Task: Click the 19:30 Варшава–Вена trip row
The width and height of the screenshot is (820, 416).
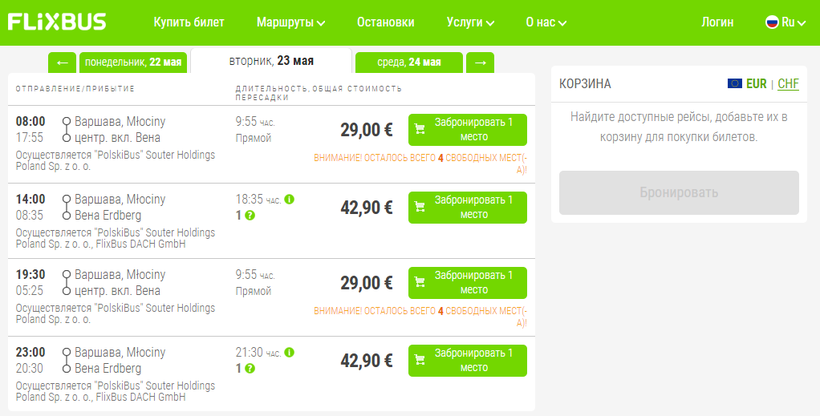Action: (x=180, y=283)
